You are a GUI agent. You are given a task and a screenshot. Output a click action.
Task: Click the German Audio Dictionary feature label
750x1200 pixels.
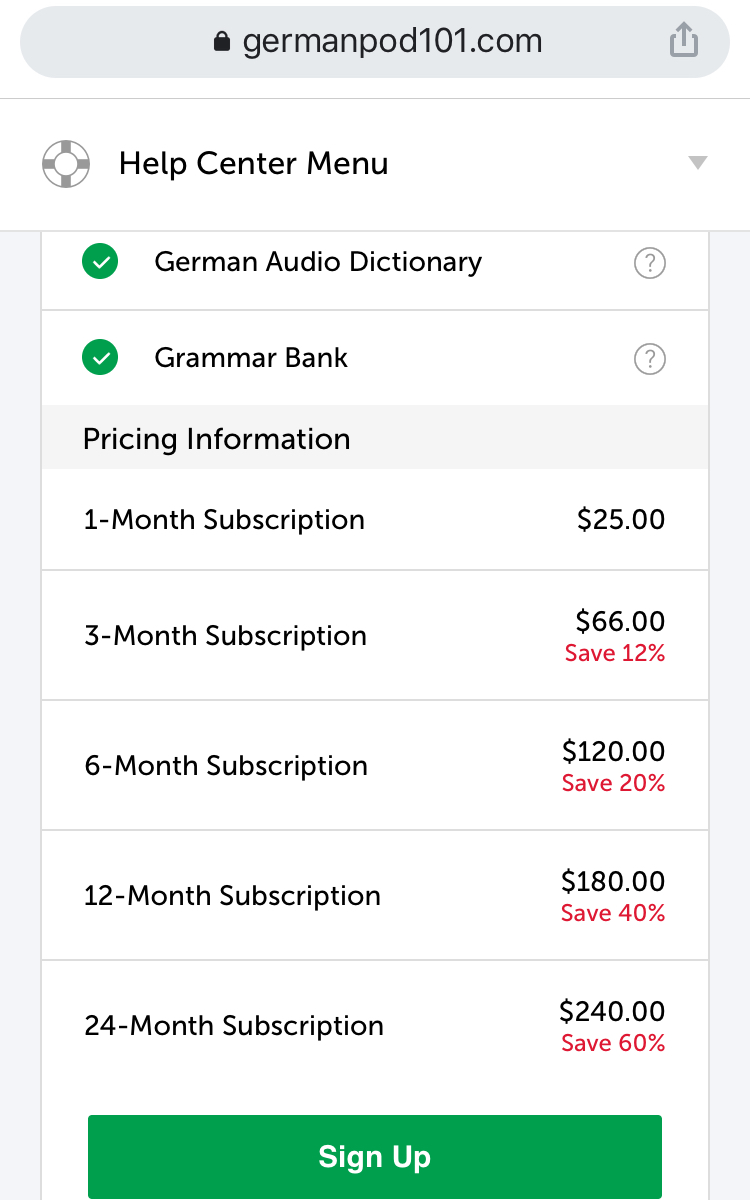[x=318, y=262]
